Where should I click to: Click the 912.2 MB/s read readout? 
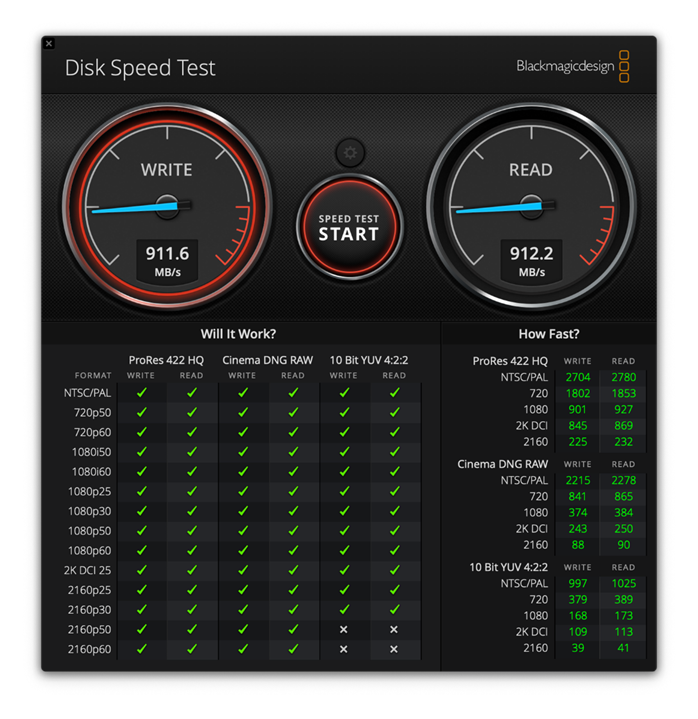[530, 261]
